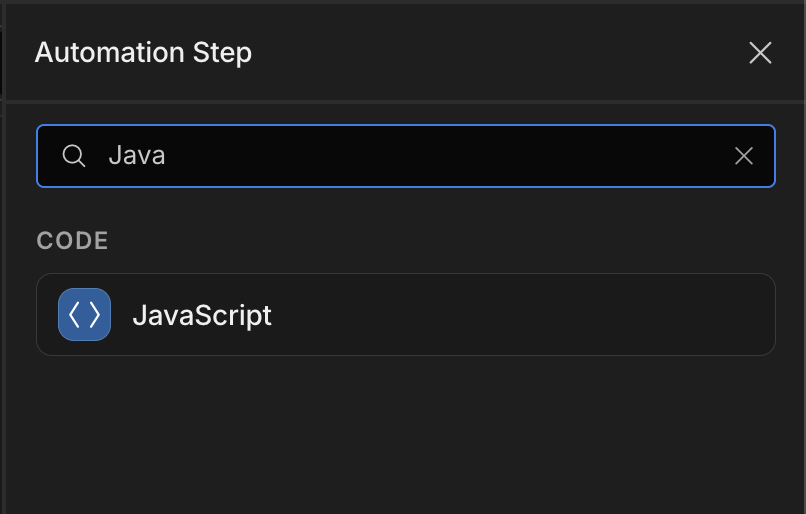Reset search with the X inside field
806x514 pixels.
coord(744,156)
